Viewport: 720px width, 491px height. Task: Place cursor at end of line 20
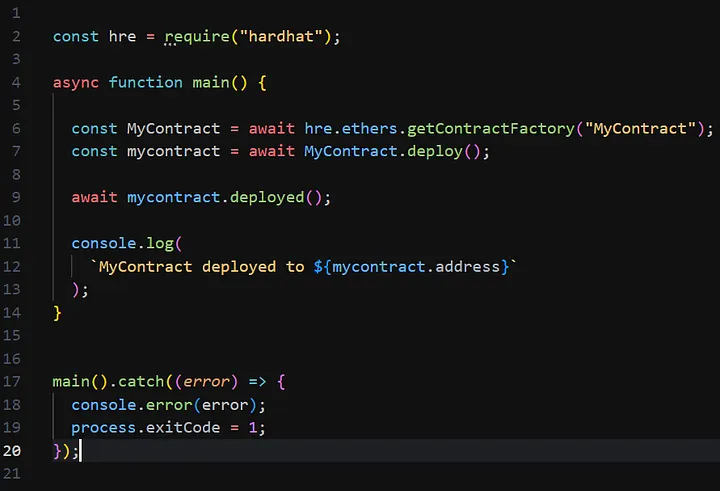pyautogui.click(x=80, y=450)
